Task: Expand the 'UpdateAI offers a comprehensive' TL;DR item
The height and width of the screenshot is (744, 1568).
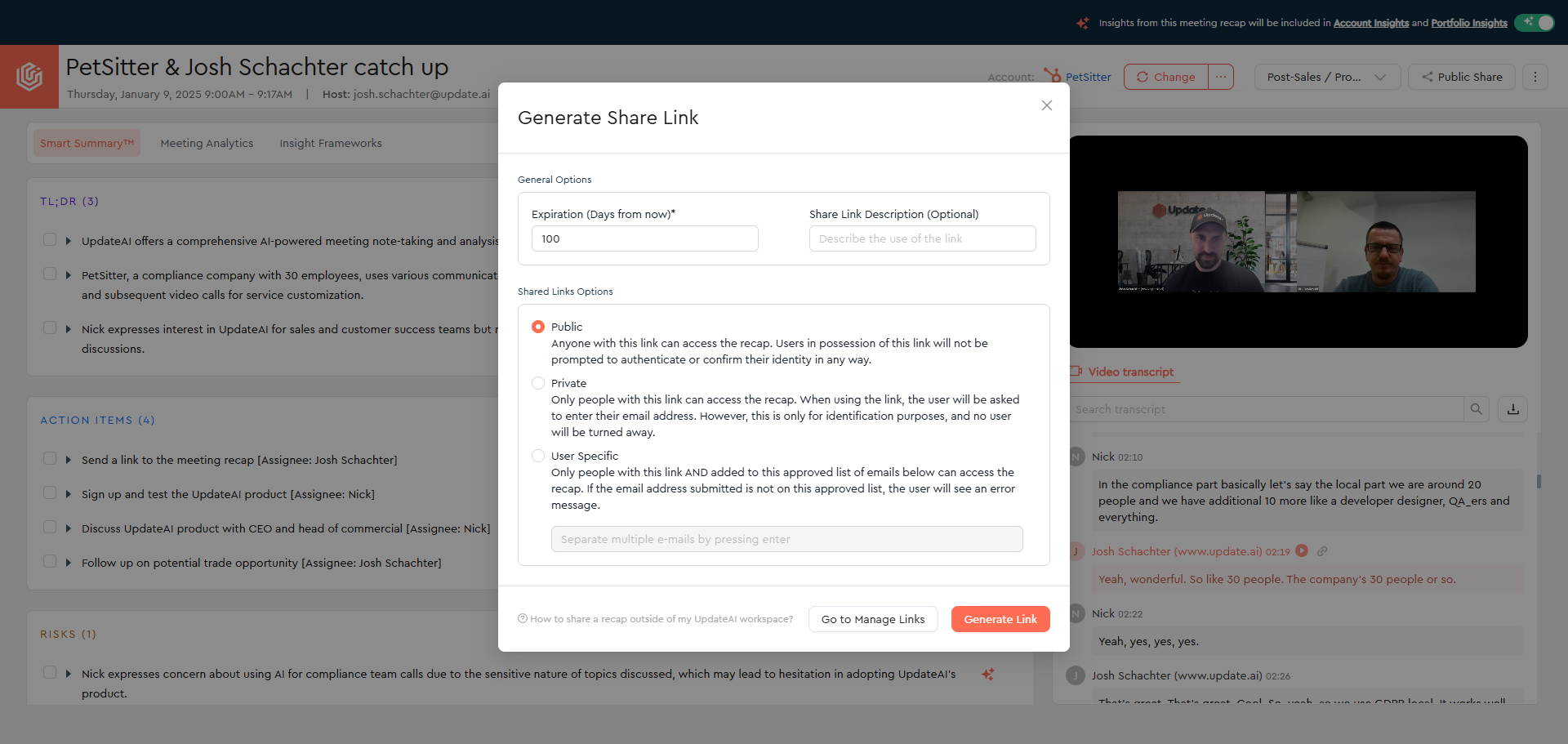Action: pos(69,241)
